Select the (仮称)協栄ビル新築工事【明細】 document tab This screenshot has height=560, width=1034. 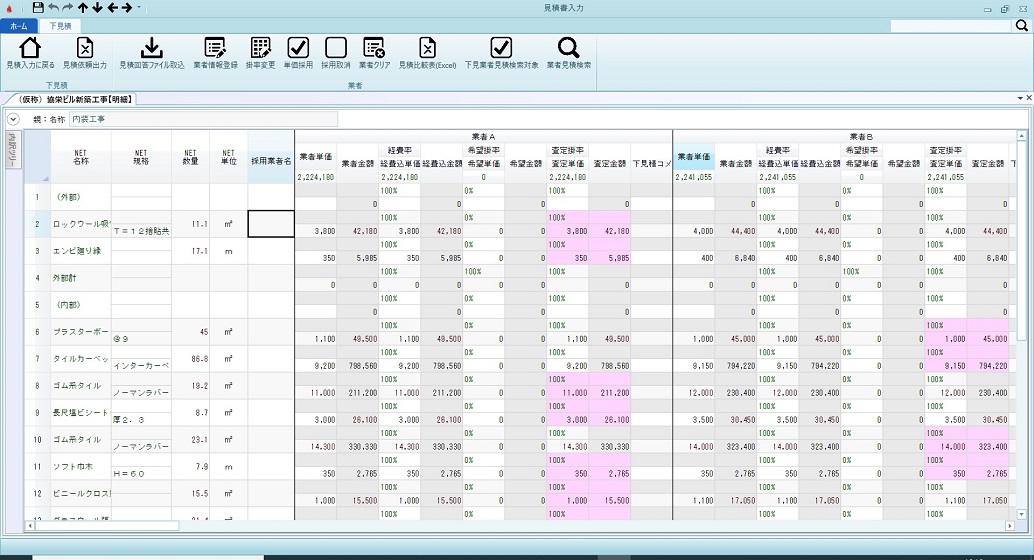76,100
